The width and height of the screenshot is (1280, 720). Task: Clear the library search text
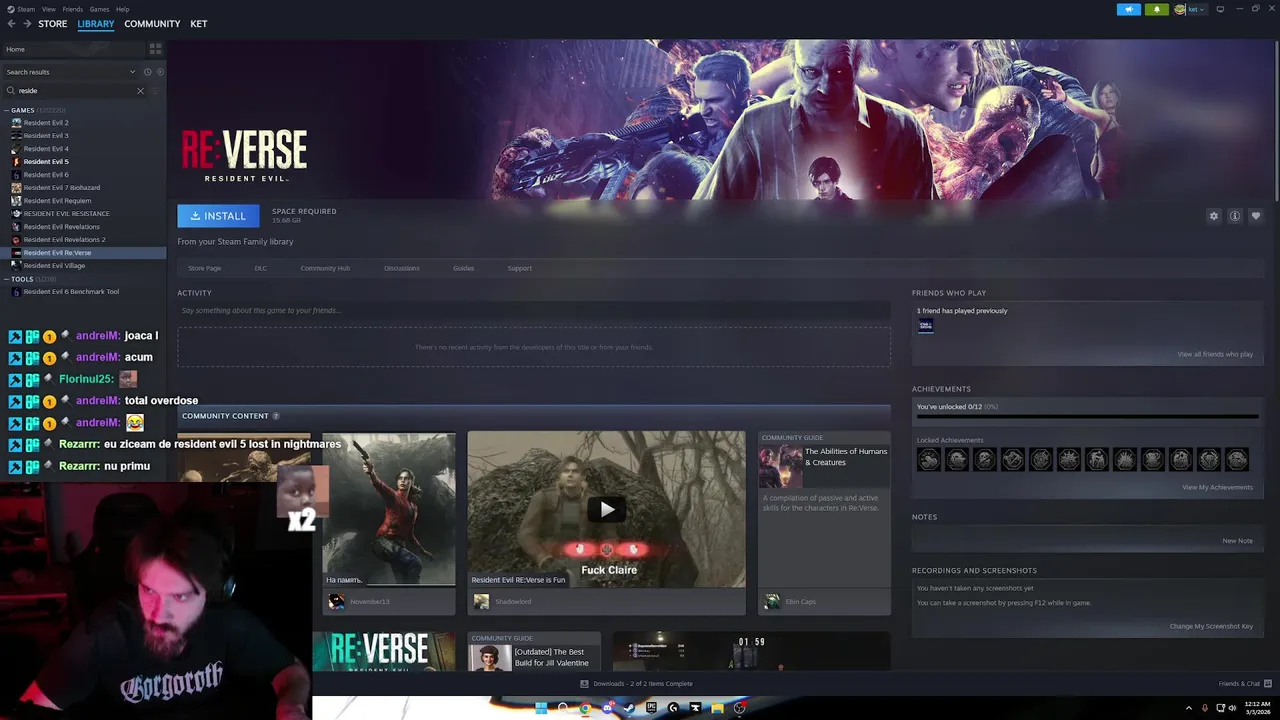click(140, 91)
